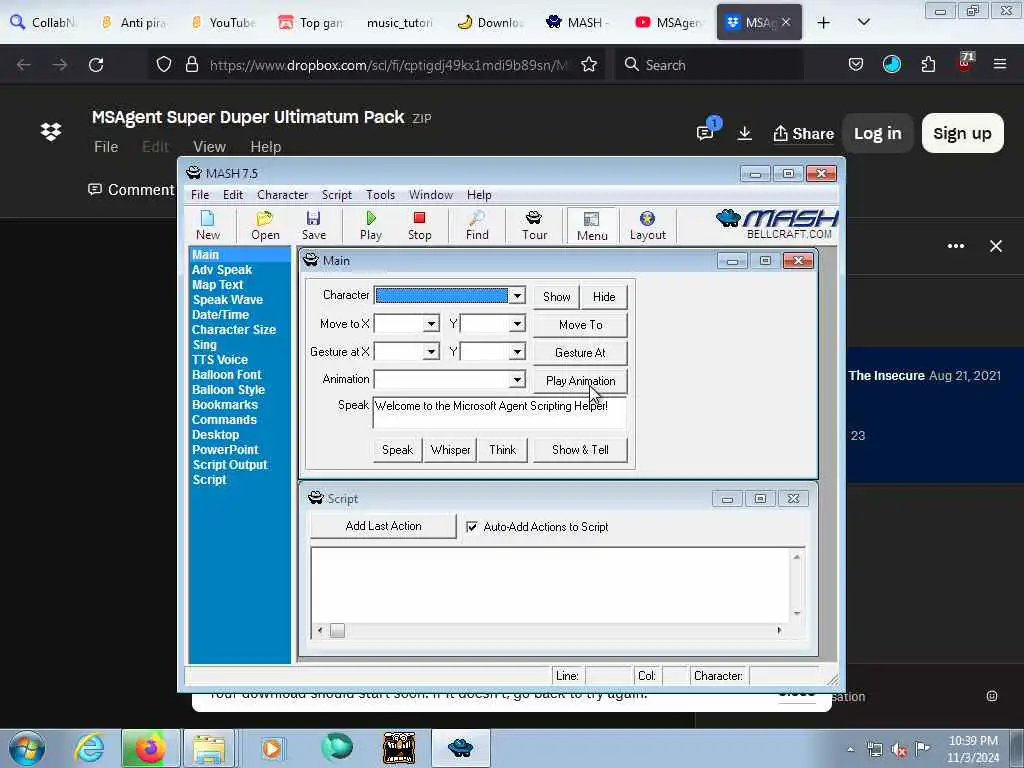Viewport: 1024px width, 768px height.
Task: Click the Think button
Action: tap(502, 450)
